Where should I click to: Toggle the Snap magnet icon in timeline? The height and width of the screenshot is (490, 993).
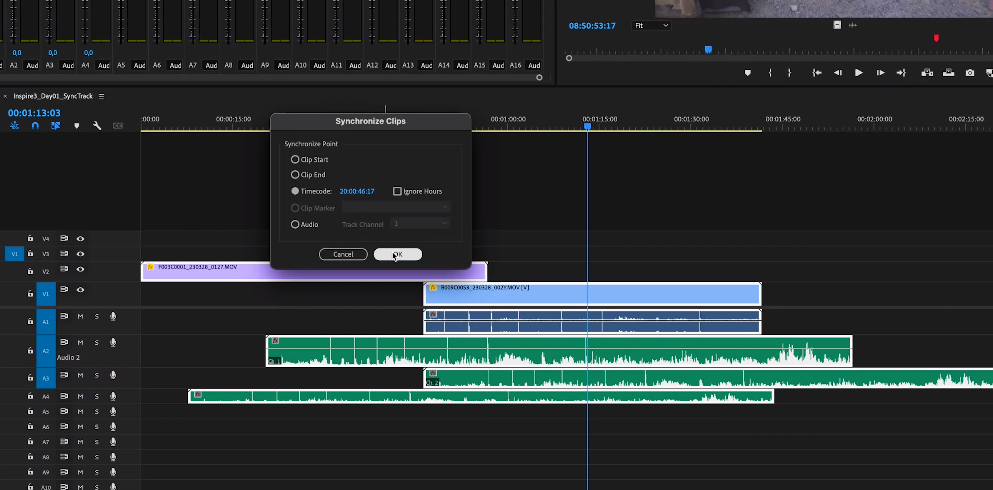click(35, 126)
